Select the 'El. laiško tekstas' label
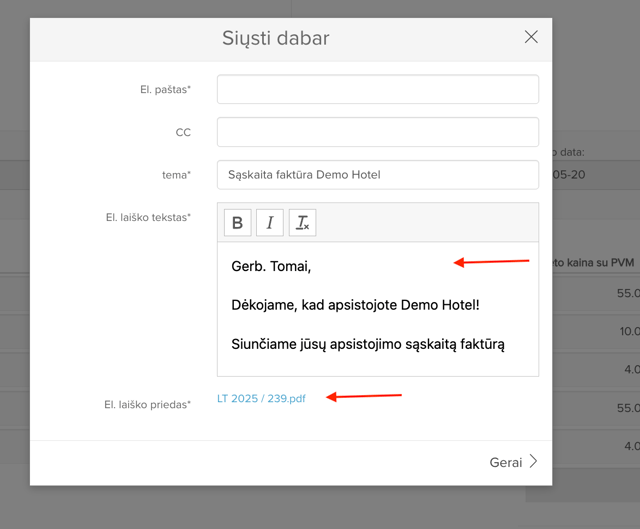This screenshot has height=529, width=640. click(x=148, y=218)
